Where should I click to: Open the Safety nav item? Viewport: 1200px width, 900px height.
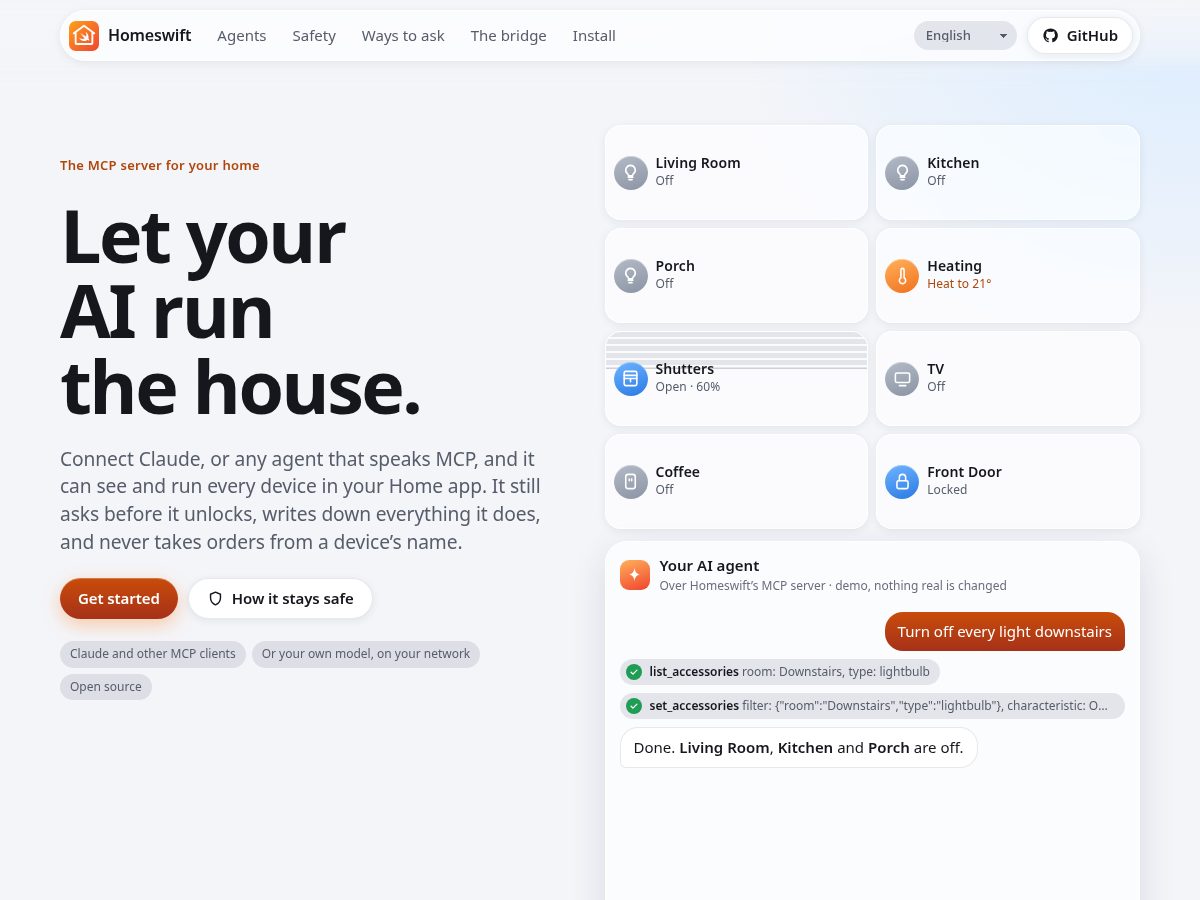[x=314, y=36]
